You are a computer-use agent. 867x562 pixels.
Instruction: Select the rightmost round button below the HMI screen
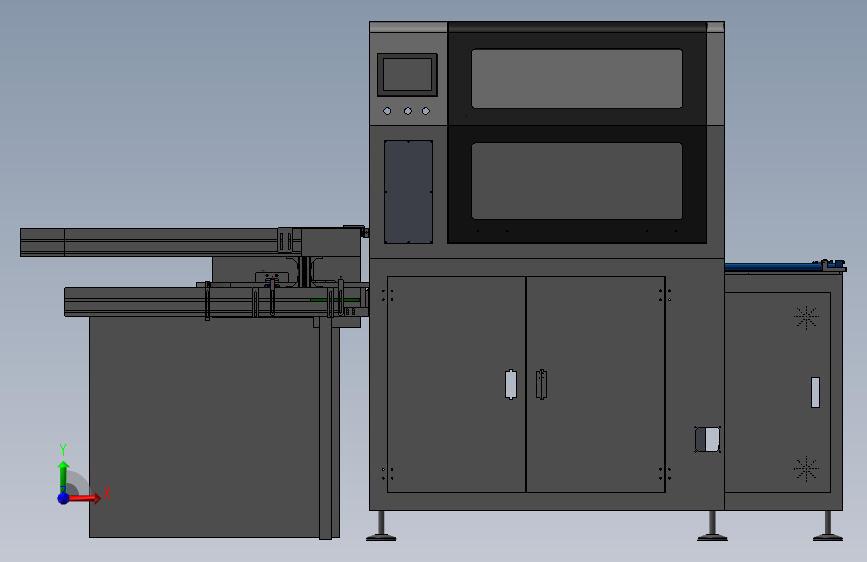point(426,111)
